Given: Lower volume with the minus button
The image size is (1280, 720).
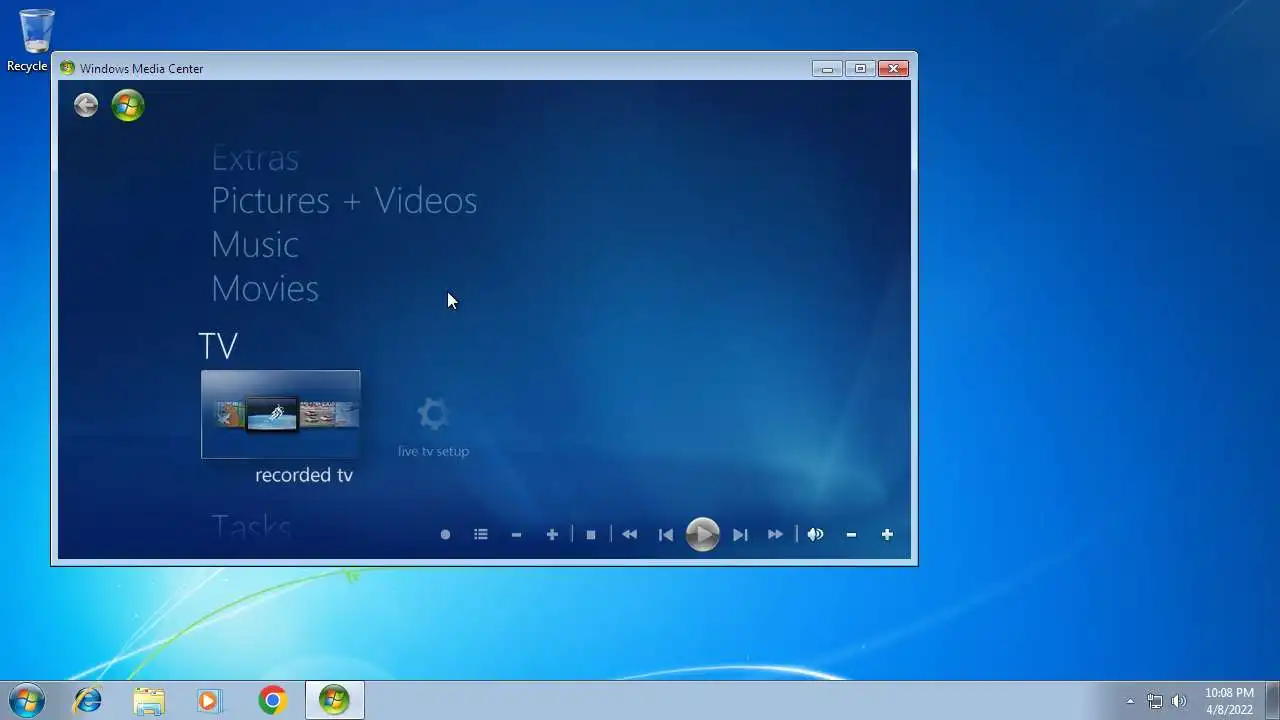Looking at the screenshot, I should [851, 535].
